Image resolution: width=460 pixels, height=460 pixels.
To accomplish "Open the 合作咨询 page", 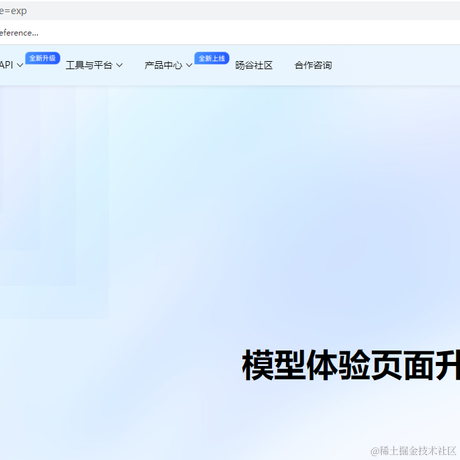I will pyautogui.click(x=313, y=65).
